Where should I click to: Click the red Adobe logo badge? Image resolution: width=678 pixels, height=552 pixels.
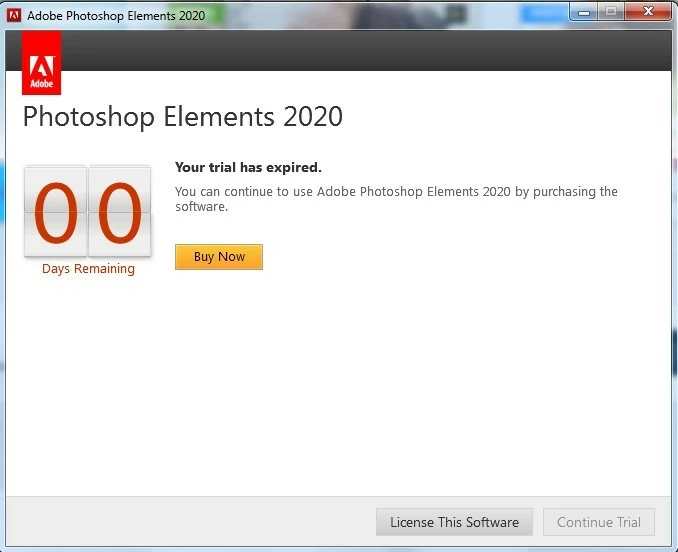pos(42,63)
